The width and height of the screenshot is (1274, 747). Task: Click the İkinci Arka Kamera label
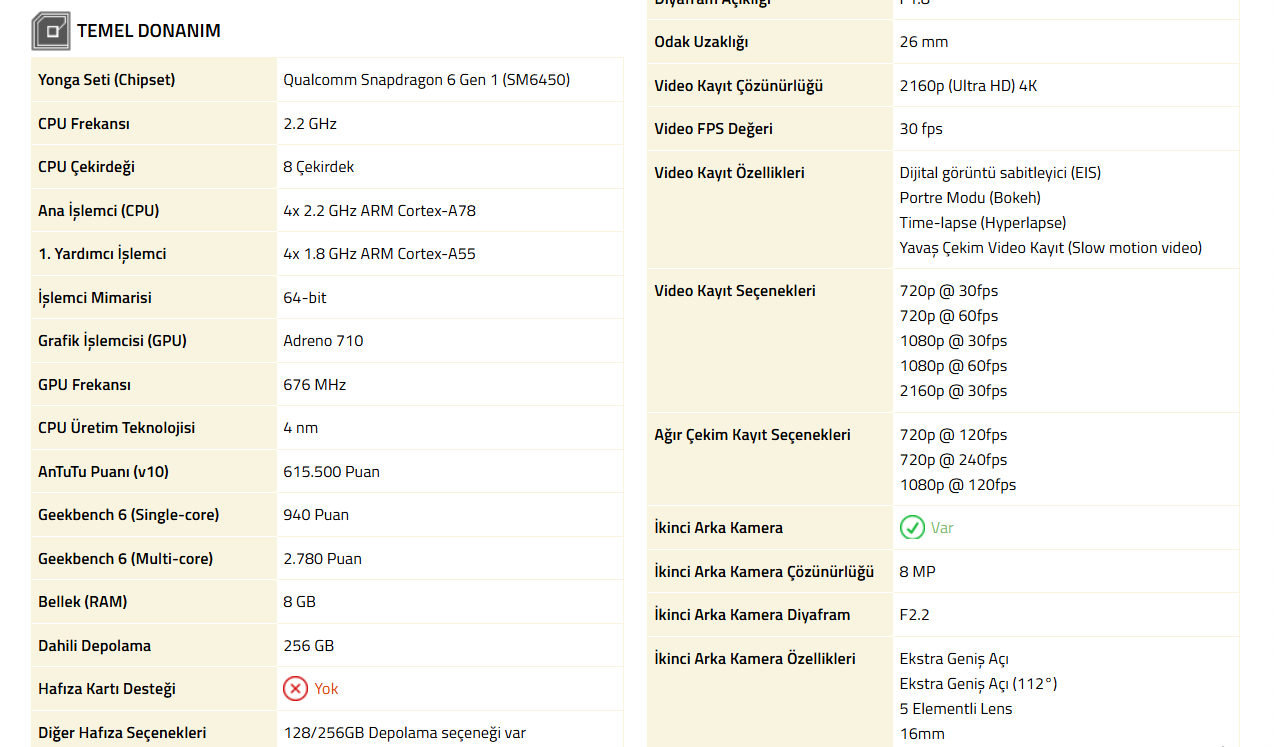pos(718,528)
